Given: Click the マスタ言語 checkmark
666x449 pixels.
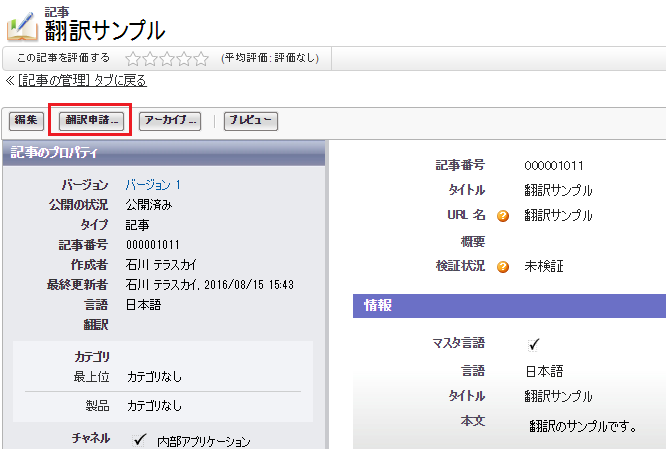Looking at the screenshot, I should (x=534, y=344).
